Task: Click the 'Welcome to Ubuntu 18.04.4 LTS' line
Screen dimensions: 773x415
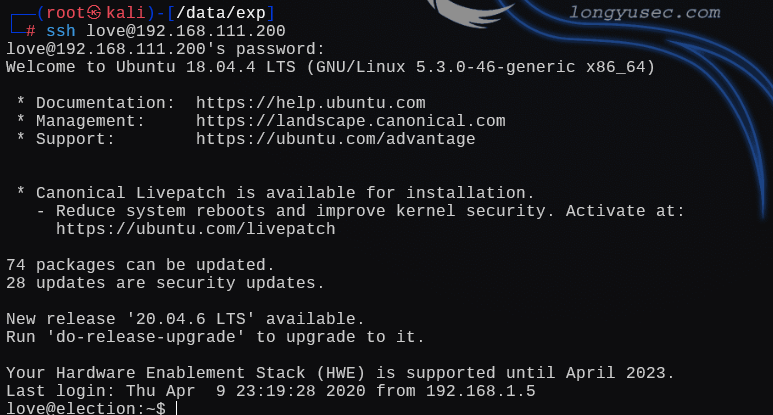Action: [330, 67]
